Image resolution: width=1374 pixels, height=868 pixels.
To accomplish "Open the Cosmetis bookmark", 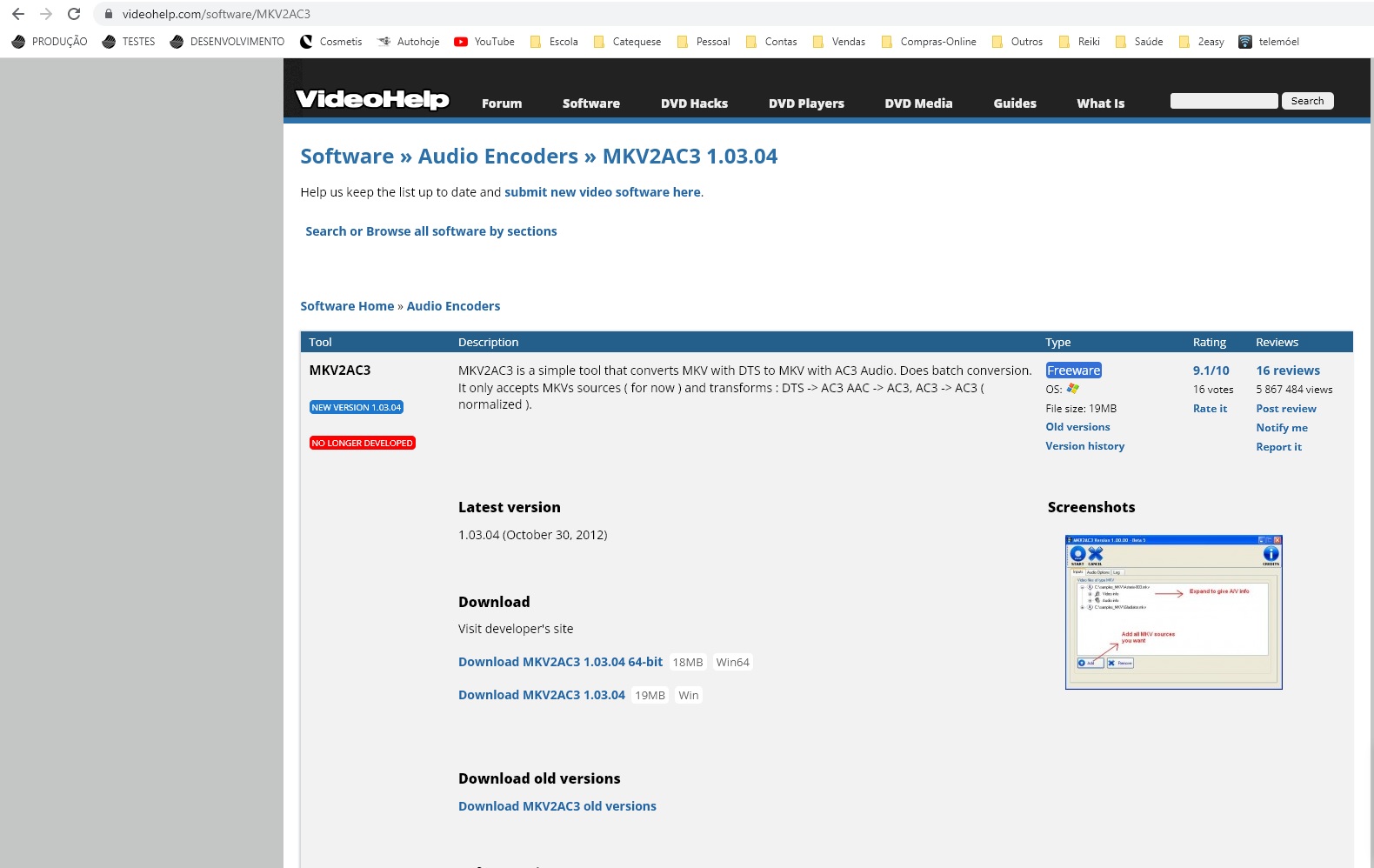I will coord(330,42).
